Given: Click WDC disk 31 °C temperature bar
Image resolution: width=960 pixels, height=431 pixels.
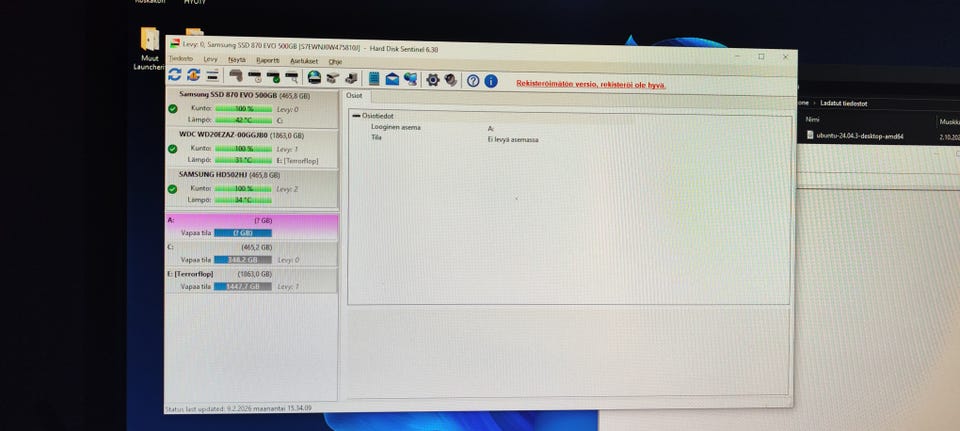Looking at the screenshot, I should pos(243,160).
